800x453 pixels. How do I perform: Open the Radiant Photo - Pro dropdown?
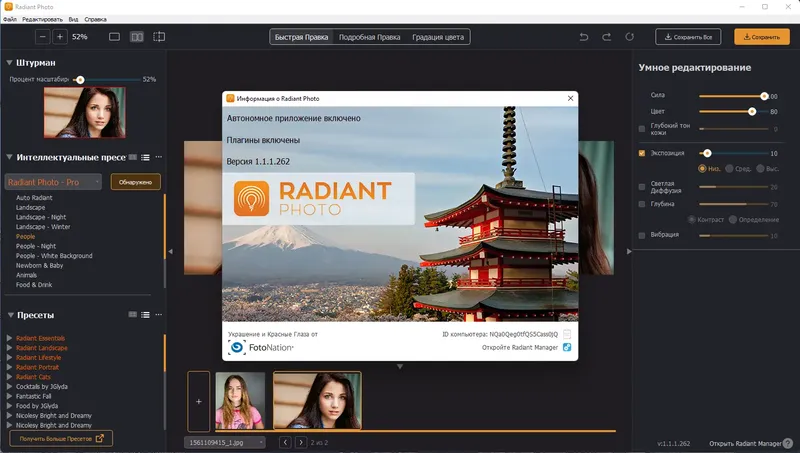click(54, 182)
